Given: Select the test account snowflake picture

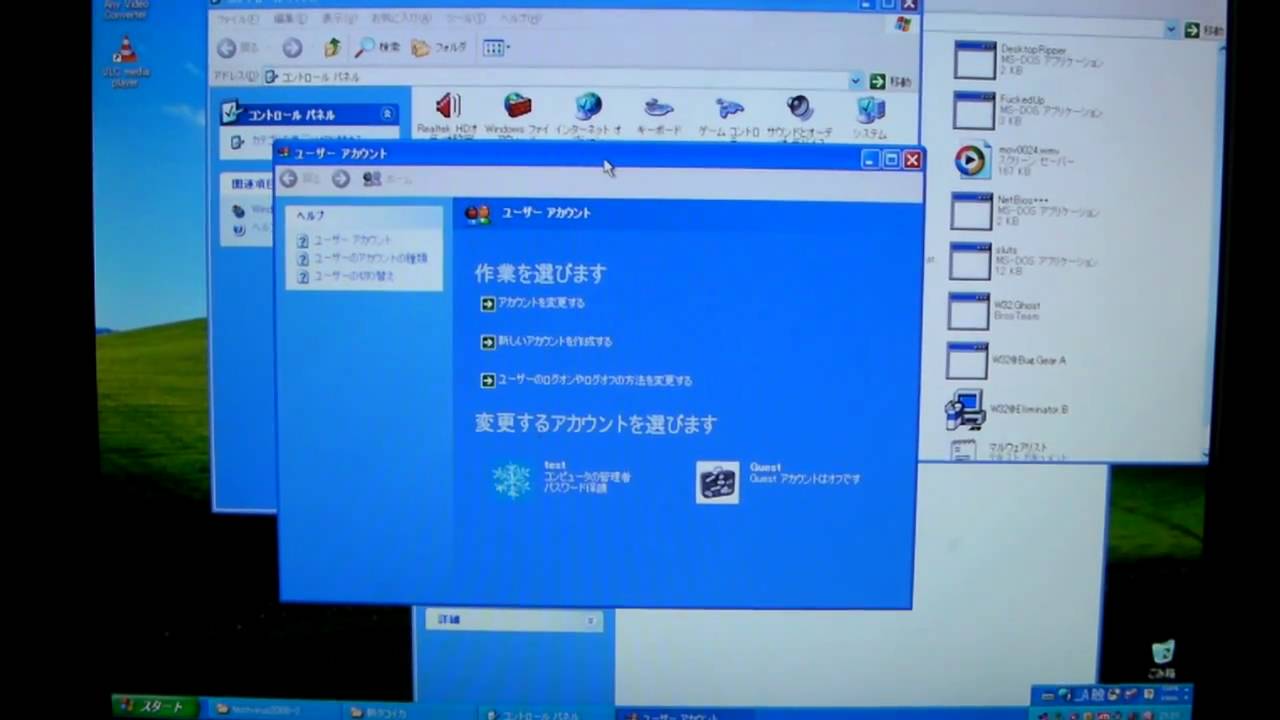Looking at the screenshot, I should 512,480.
